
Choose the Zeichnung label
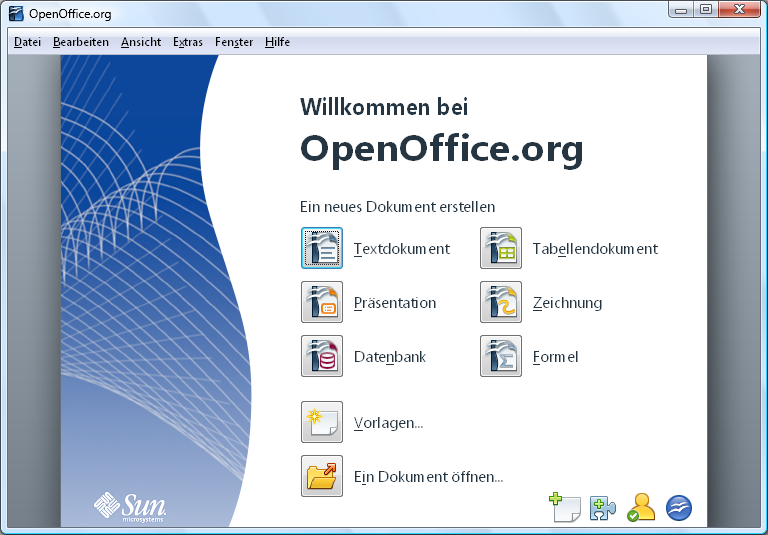(567, 303)
